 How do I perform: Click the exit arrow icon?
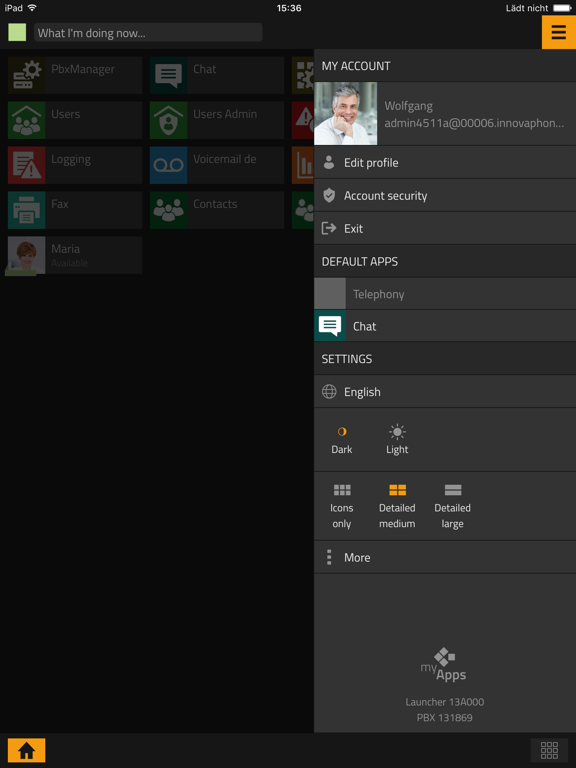point(329,228)
